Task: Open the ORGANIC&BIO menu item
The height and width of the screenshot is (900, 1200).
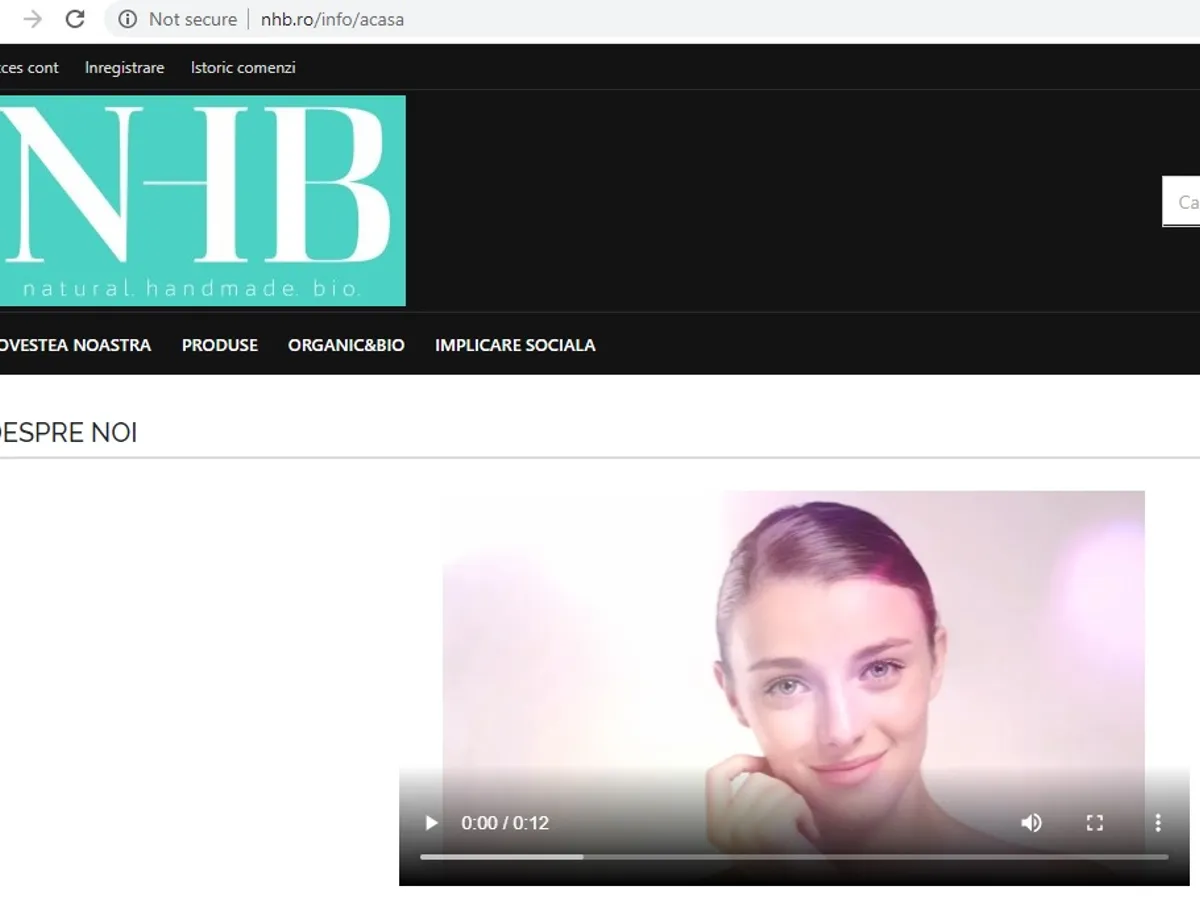Action: point(346,345)
